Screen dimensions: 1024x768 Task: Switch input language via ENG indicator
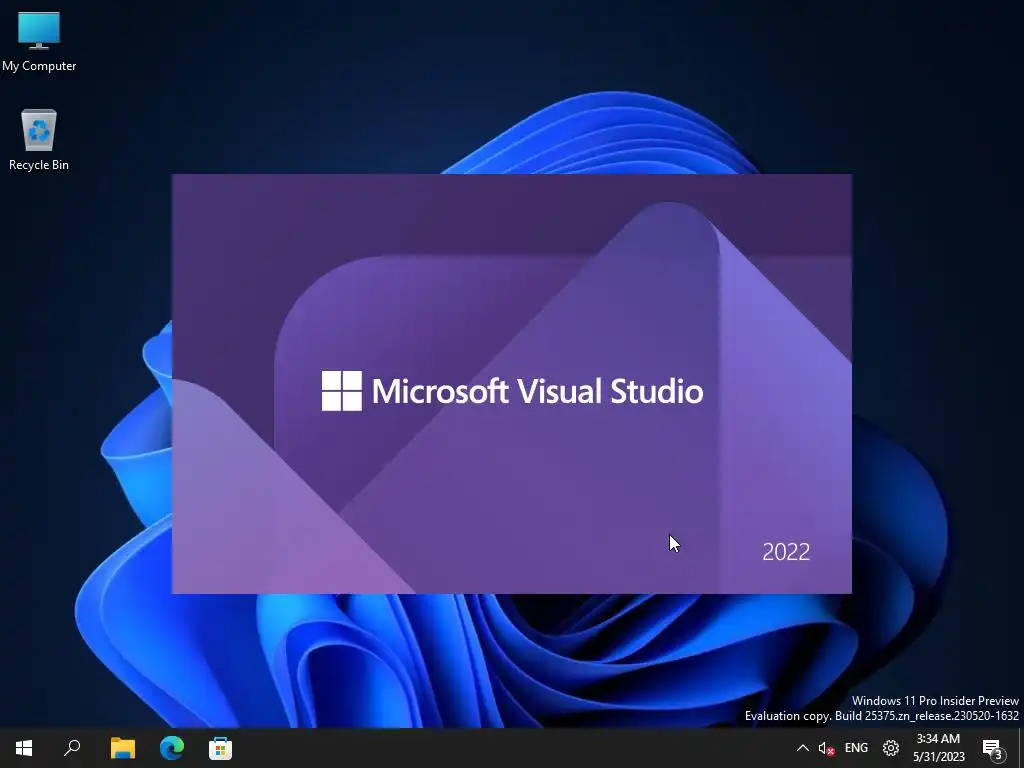(856, 748)
